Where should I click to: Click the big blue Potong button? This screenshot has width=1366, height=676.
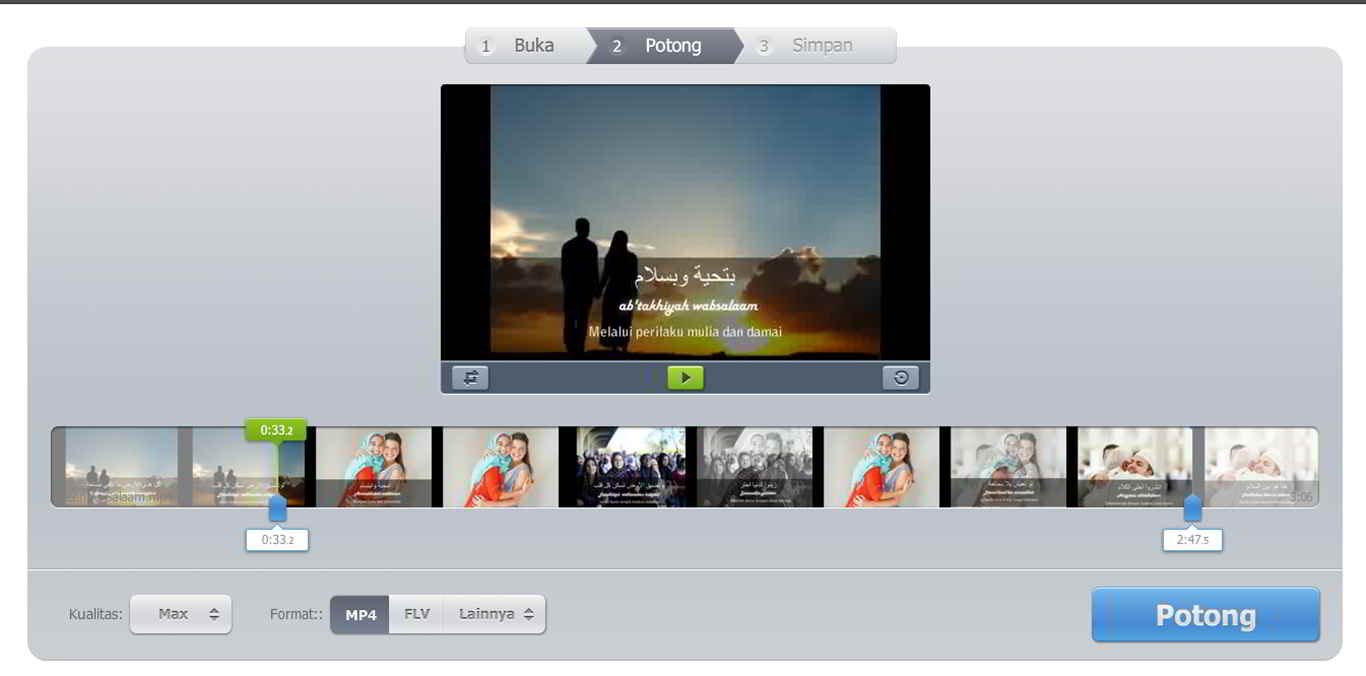[x=1206, y=614]
